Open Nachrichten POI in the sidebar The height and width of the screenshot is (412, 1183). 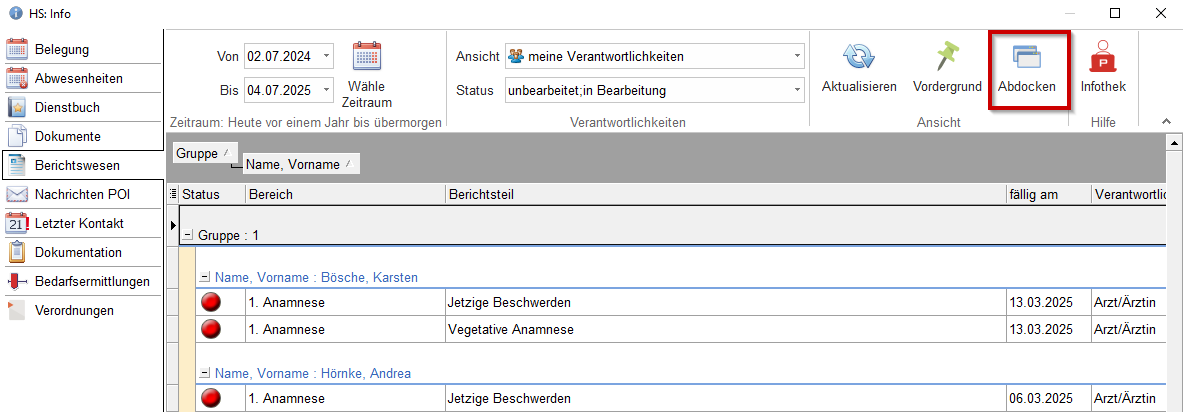tap(82, 194)
